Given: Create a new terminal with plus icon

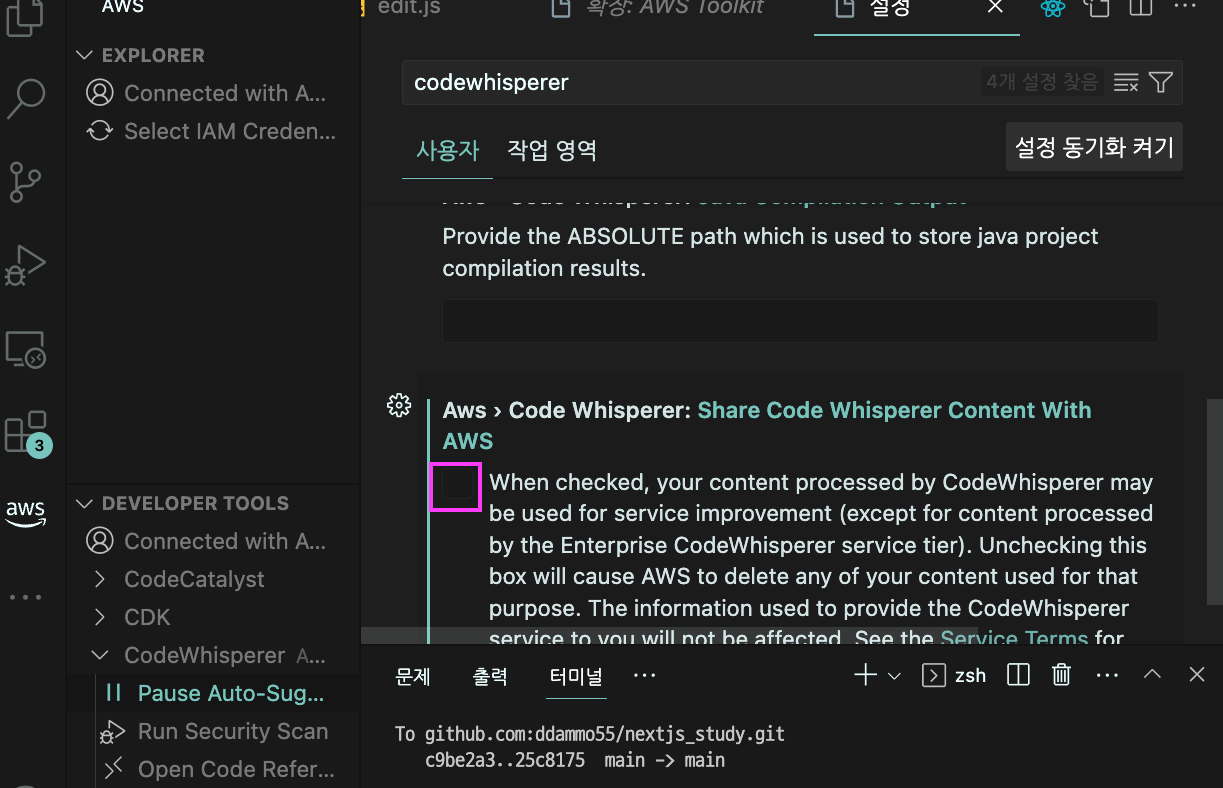Looking at the screenshot, I should pyautogui.click(x=865, y=675).
